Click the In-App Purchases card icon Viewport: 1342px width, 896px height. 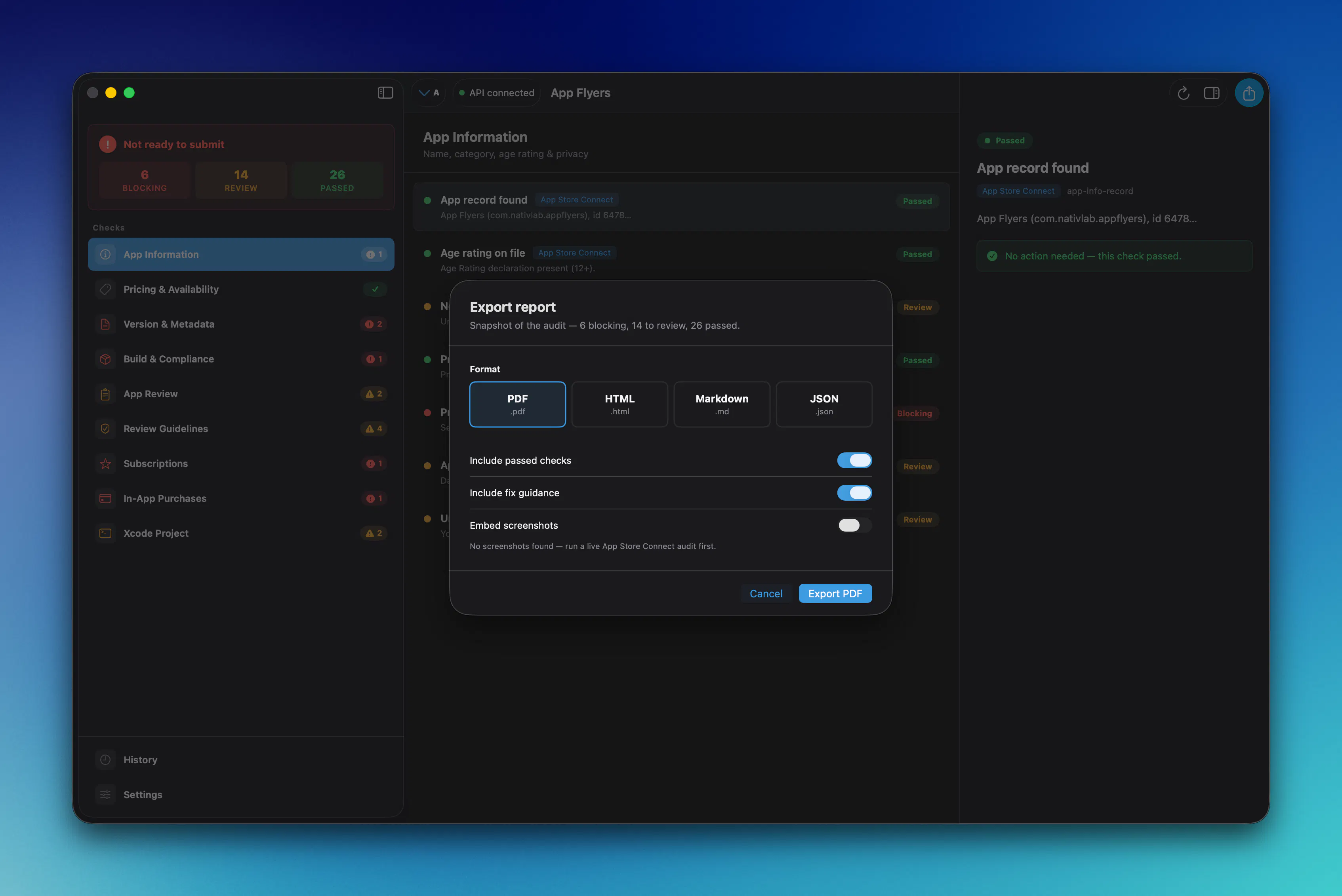[x=105, y=498]
